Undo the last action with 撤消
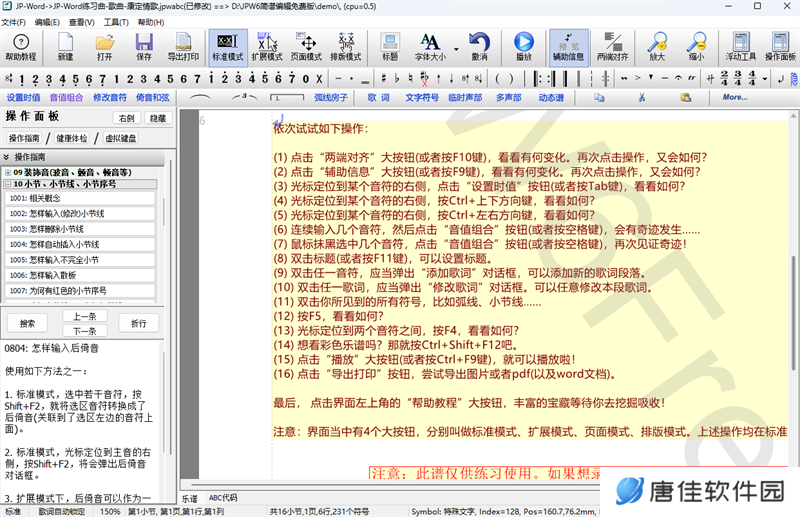The width and height of the screenshot is (800, 517). [x=479, y=47]
